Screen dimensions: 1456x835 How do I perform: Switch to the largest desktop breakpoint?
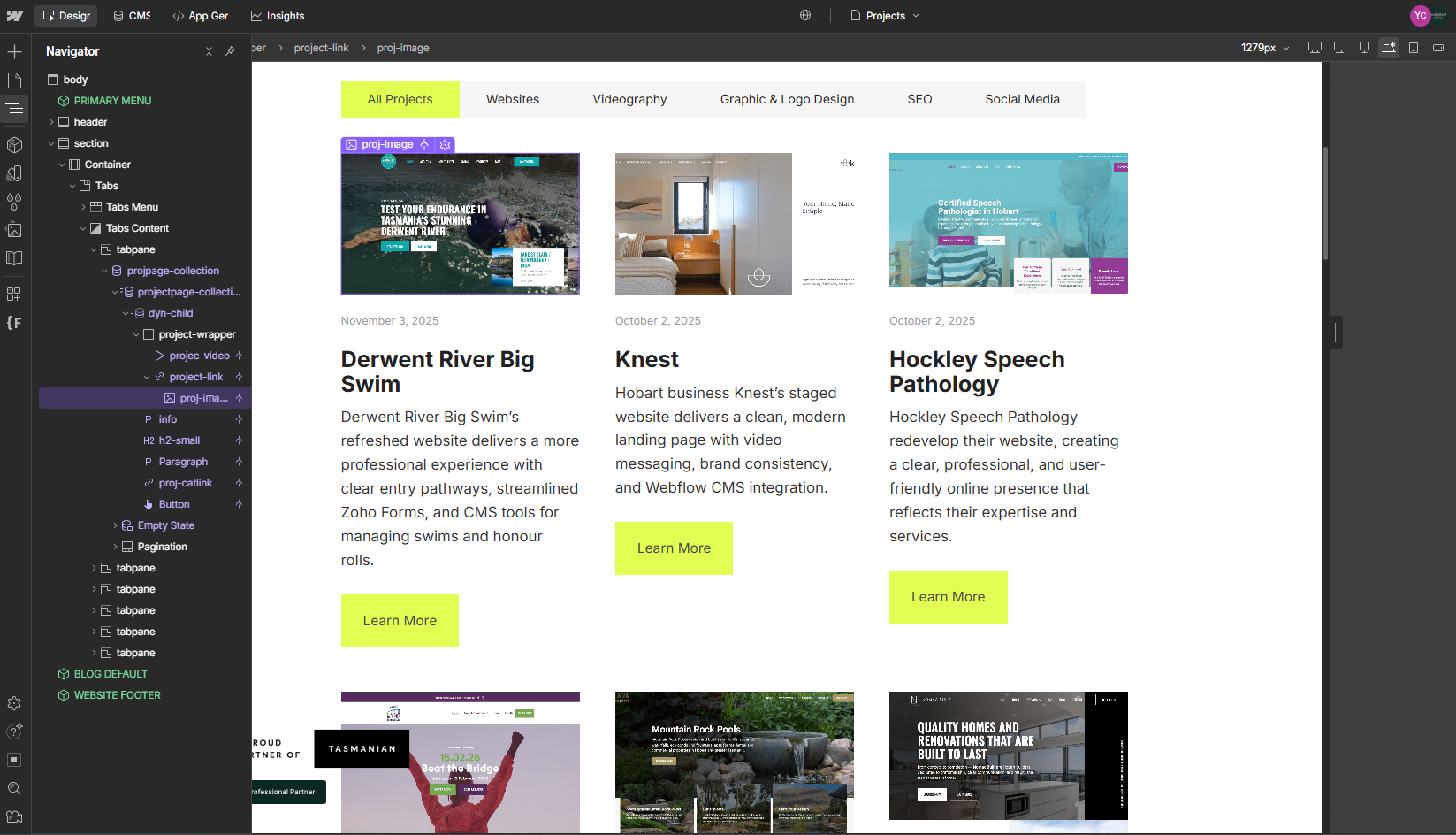[1315, 48]
